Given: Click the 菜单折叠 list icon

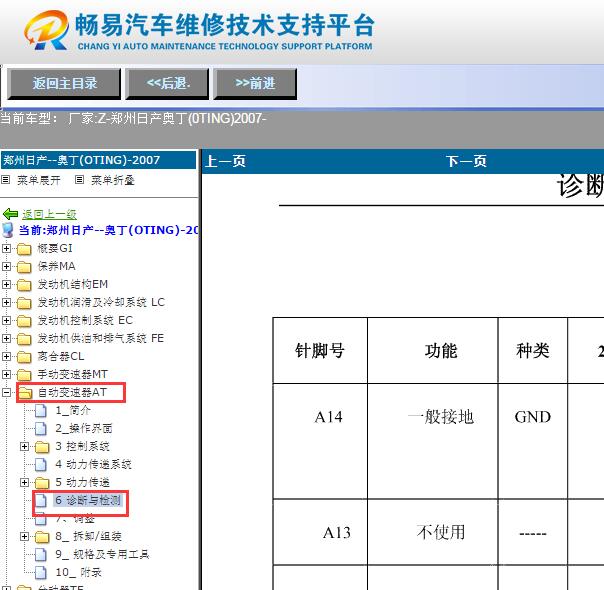Looking at the screenshot, I should [x=79, y=179].
